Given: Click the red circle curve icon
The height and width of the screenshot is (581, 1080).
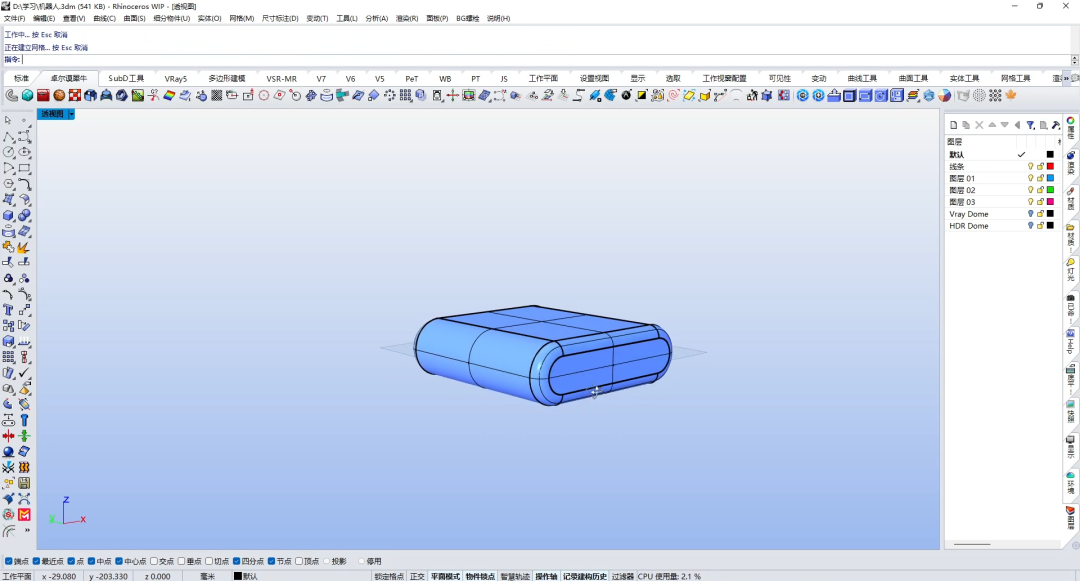Looking at the screenshot, I should [264, 96].
